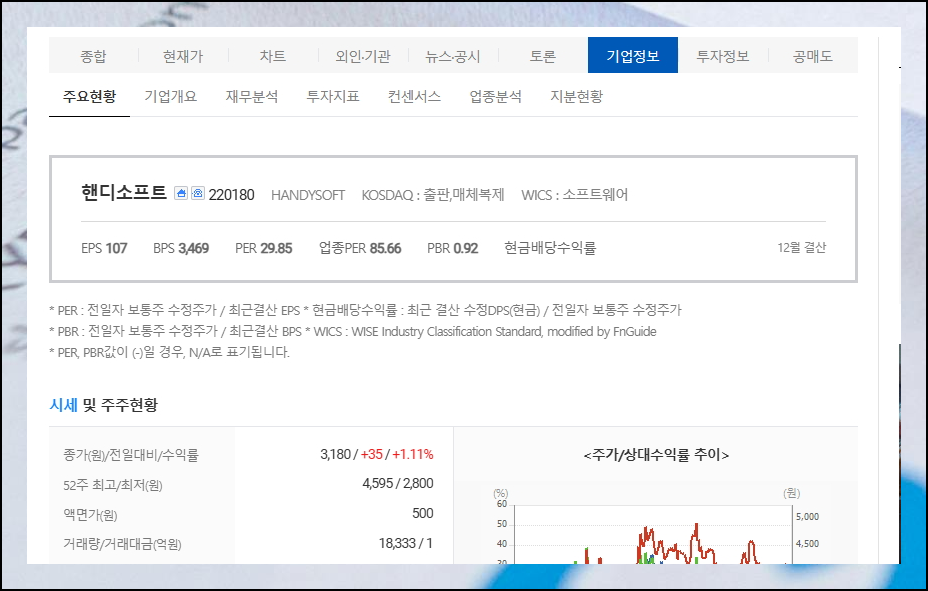Click the closing price 3,180 value
The width and height of the screenshot is (928, 591).
pyautogui.click(x=336, y=454)
